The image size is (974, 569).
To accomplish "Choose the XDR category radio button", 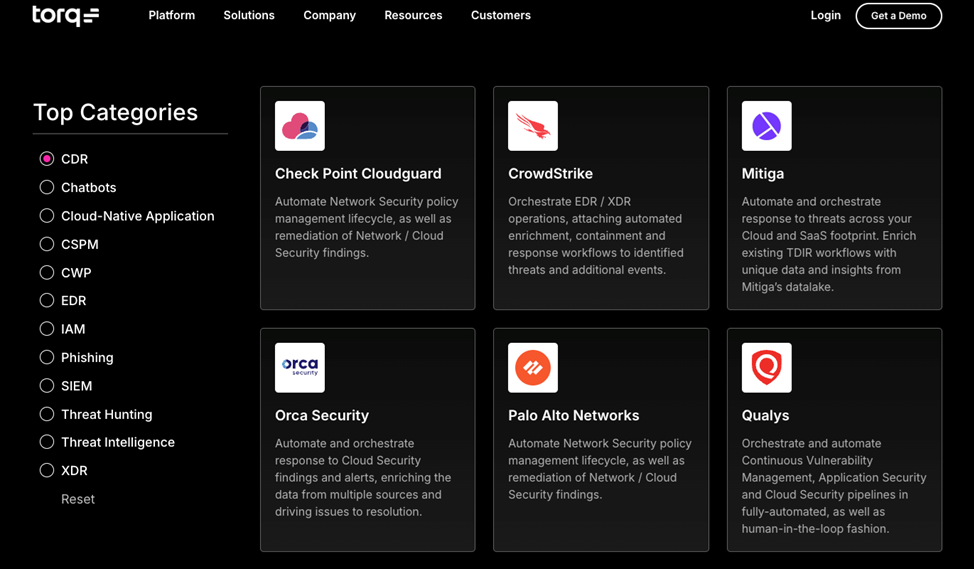I will [x=47, y=470].
